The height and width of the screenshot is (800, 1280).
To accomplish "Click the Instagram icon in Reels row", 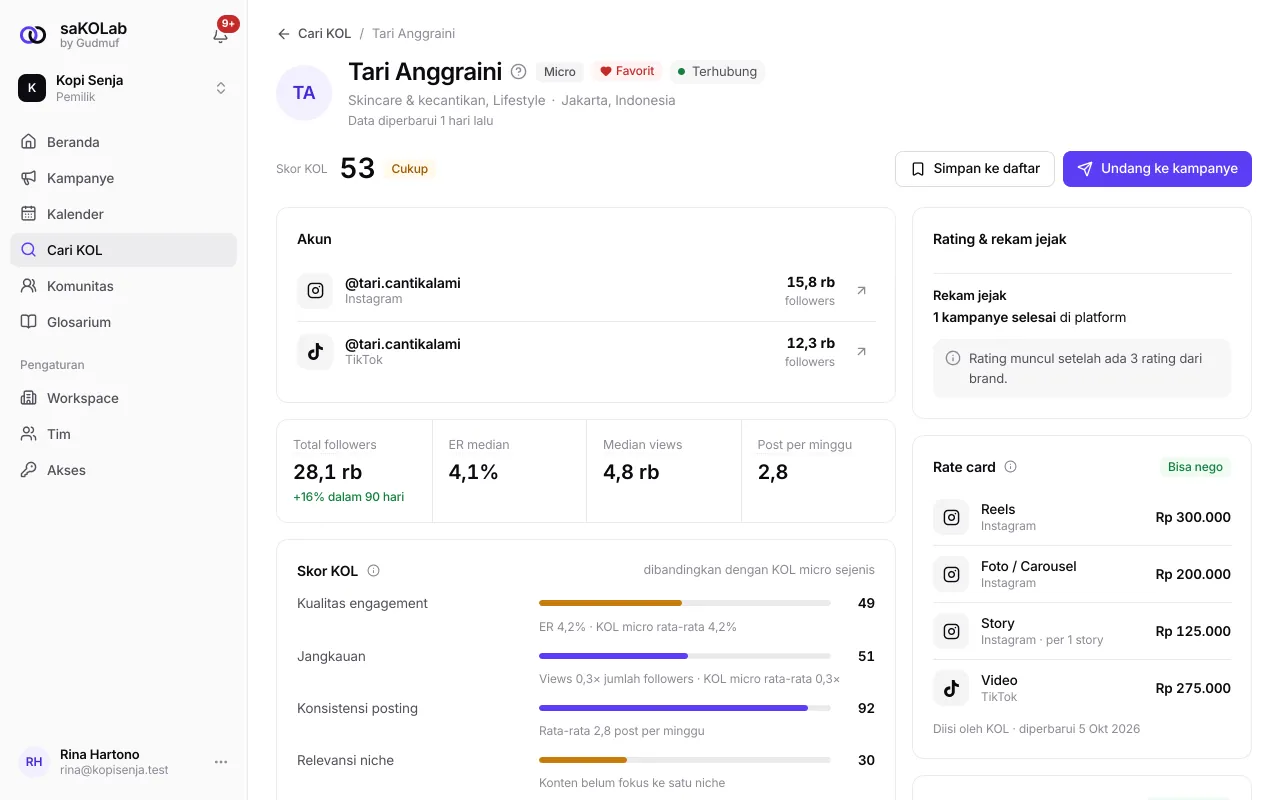I will [951, 517].
